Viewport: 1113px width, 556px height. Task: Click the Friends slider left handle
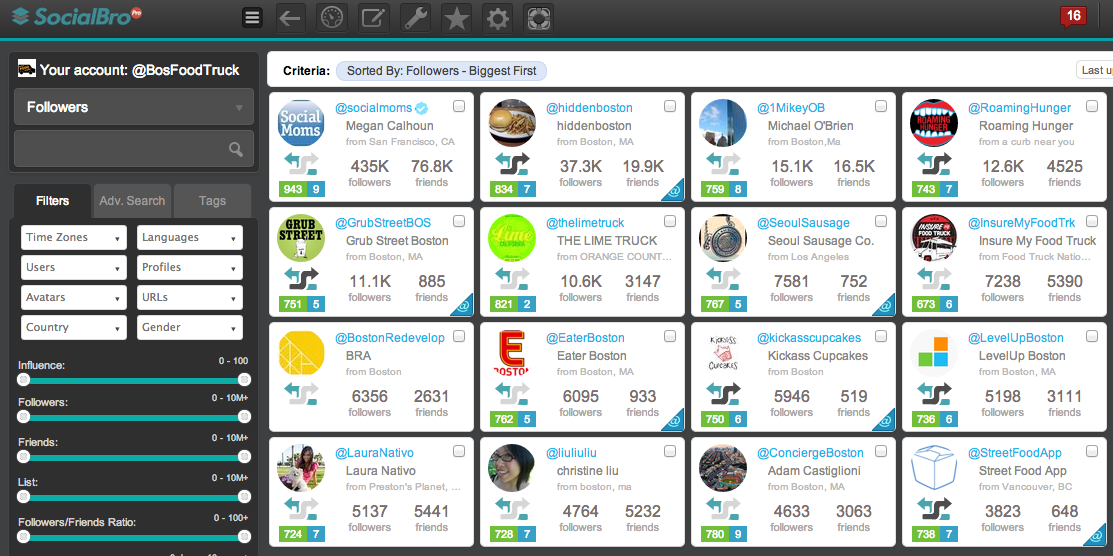23,456
